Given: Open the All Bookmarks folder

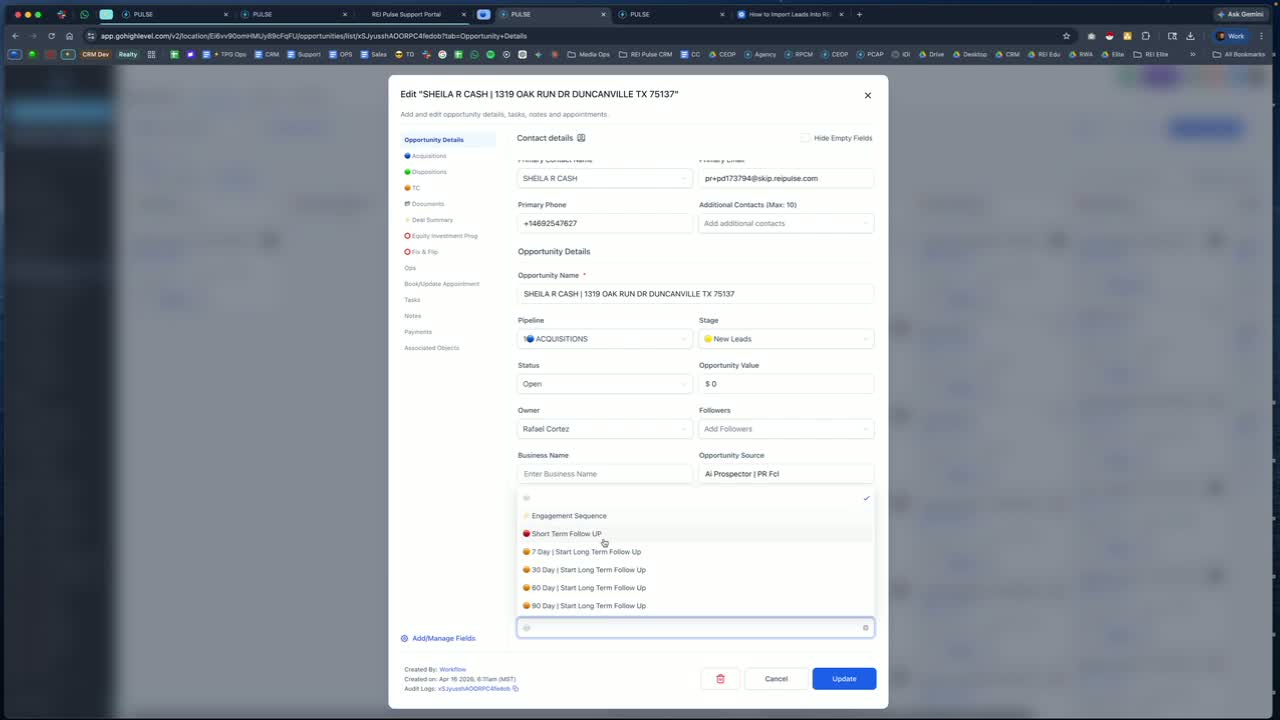Looking at the screenshot, I should (x=1238, y=54).
